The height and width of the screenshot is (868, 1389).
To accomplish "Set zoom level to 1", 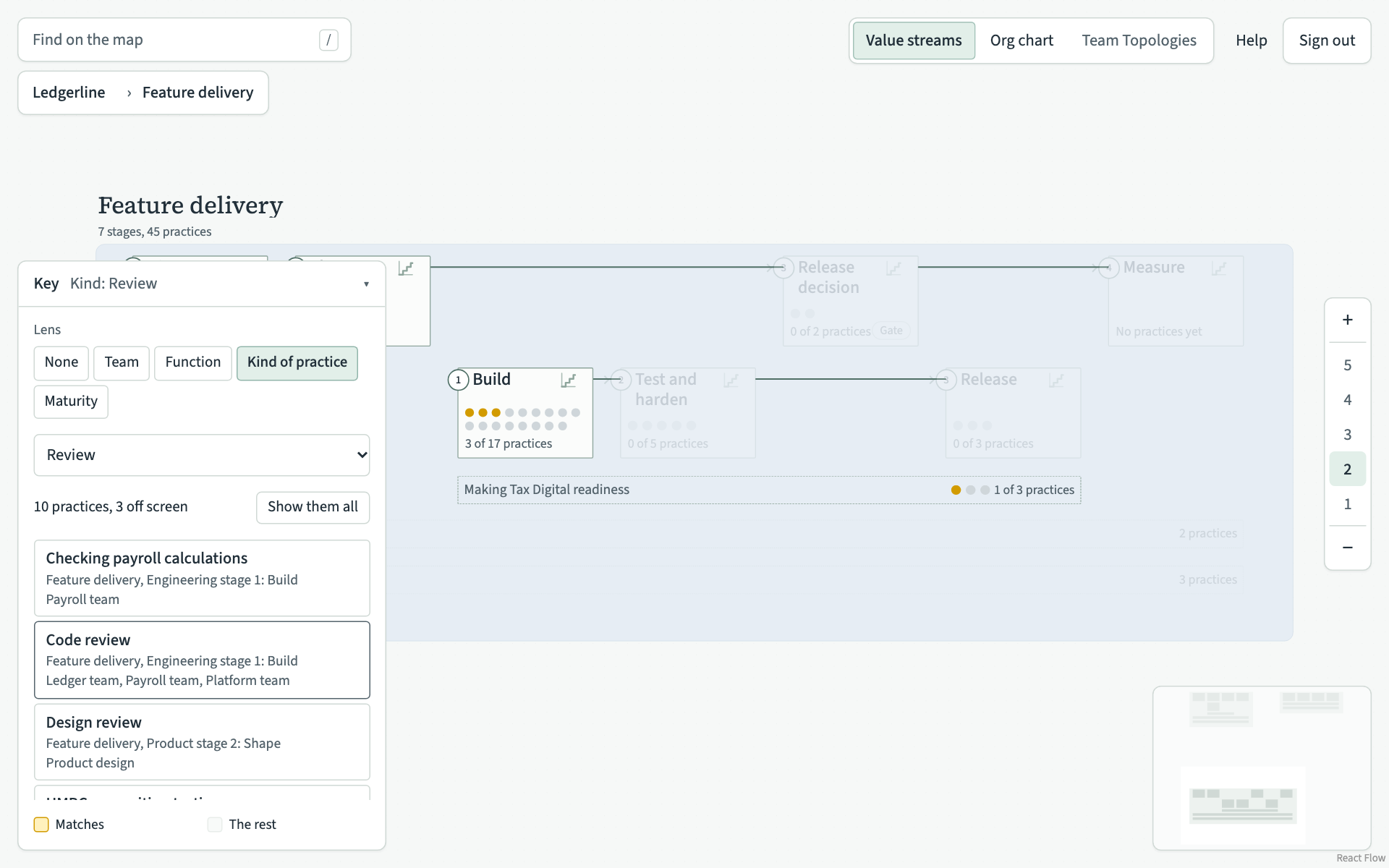I will [1347, 504].
